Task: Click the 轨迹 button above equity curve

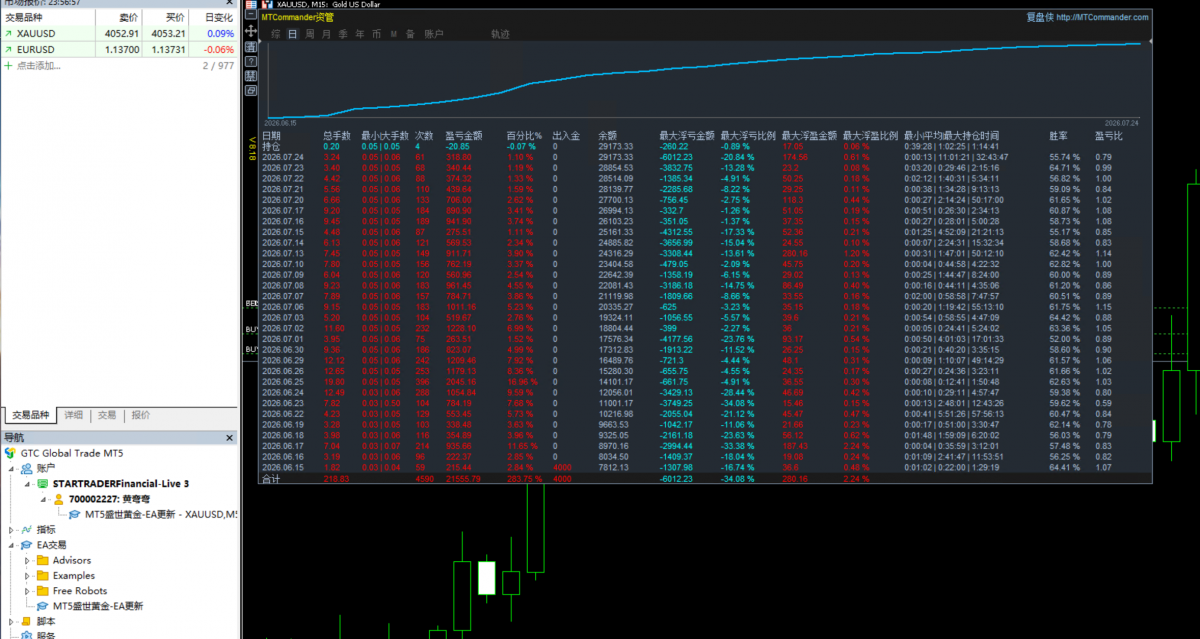Action: (500, 34)
